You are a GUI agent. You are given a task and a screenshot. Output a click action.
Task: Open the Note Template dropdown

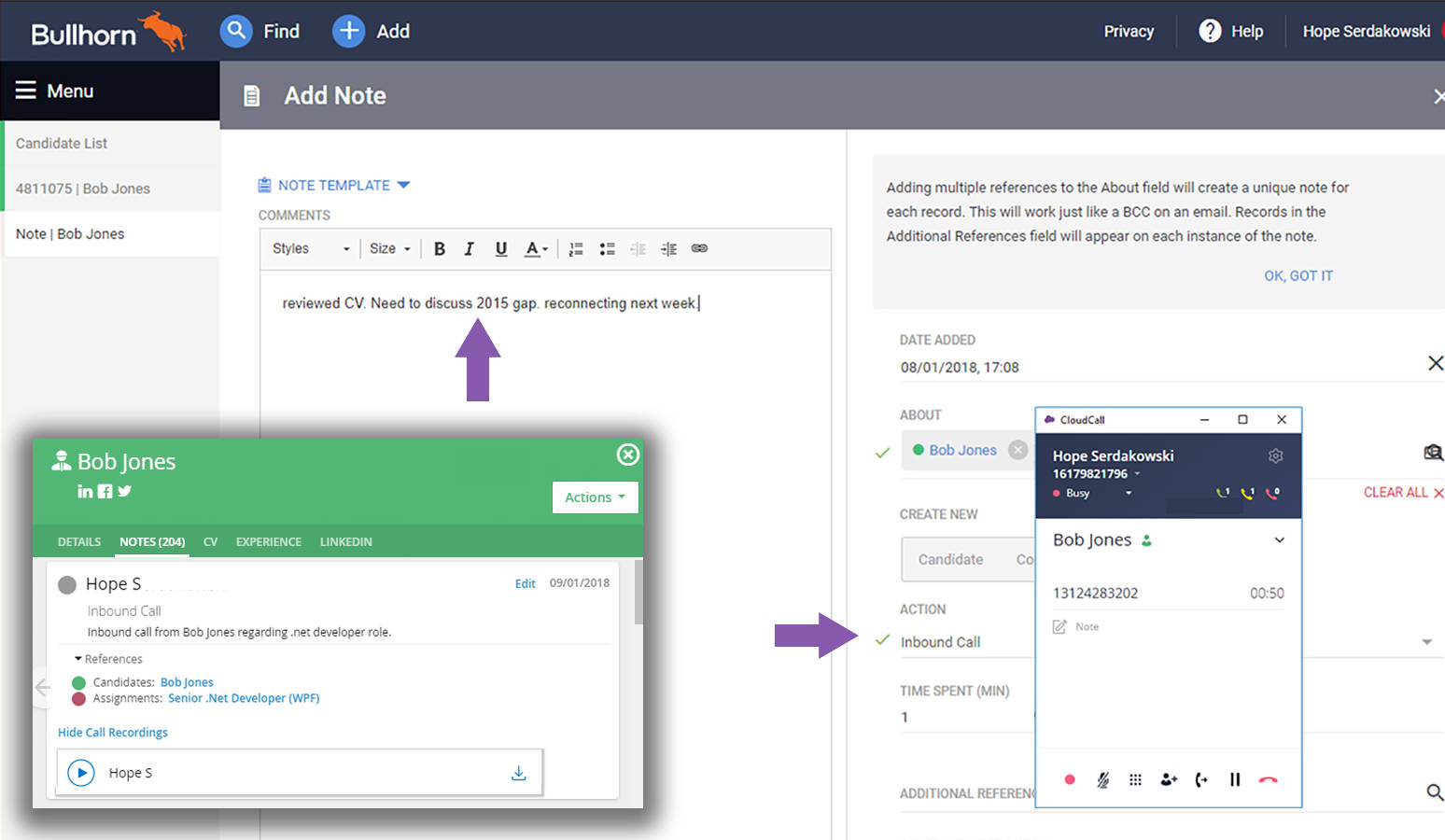pos(334,185)
